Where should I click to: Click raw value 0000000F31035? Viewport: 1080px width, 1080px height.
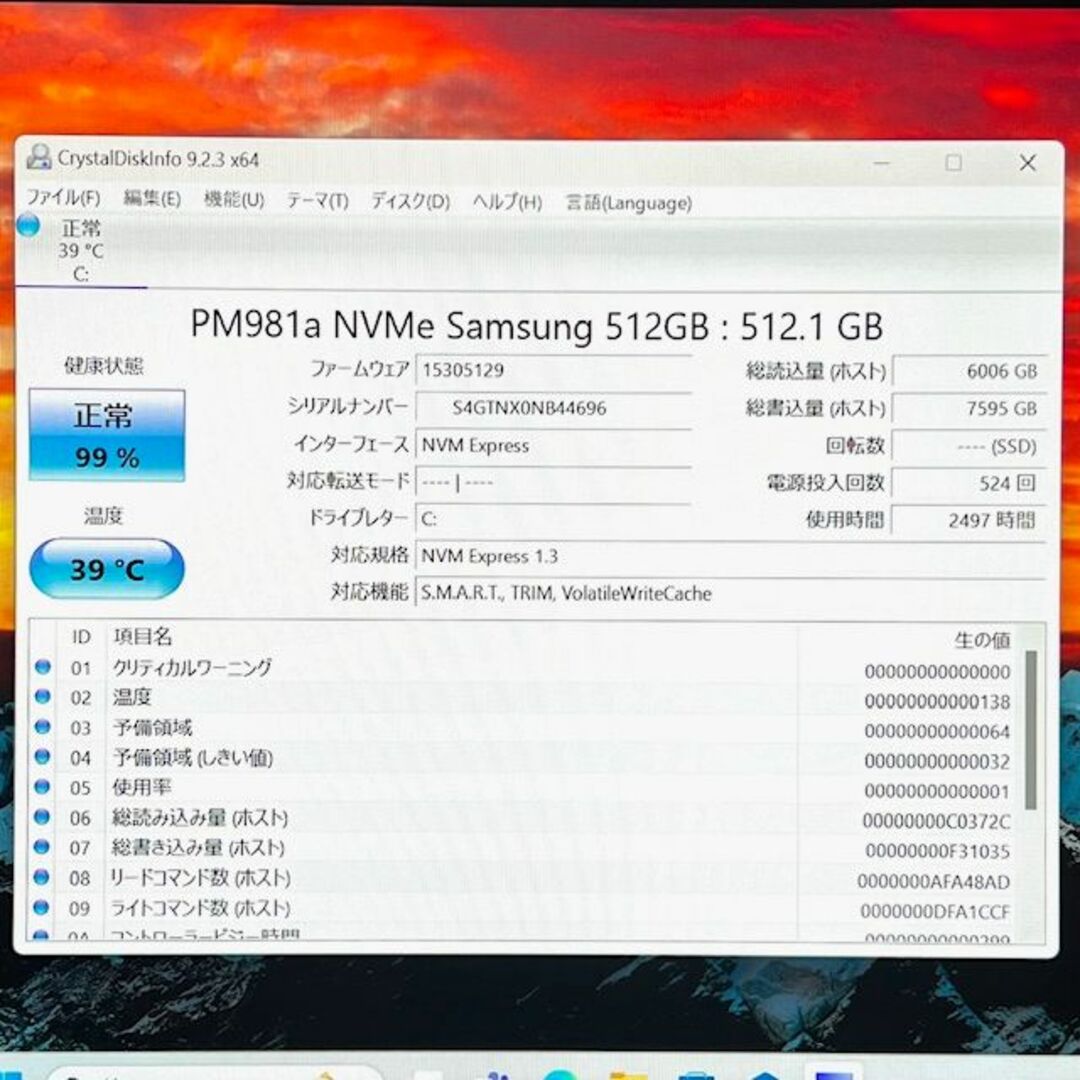[x=937, y=851]
